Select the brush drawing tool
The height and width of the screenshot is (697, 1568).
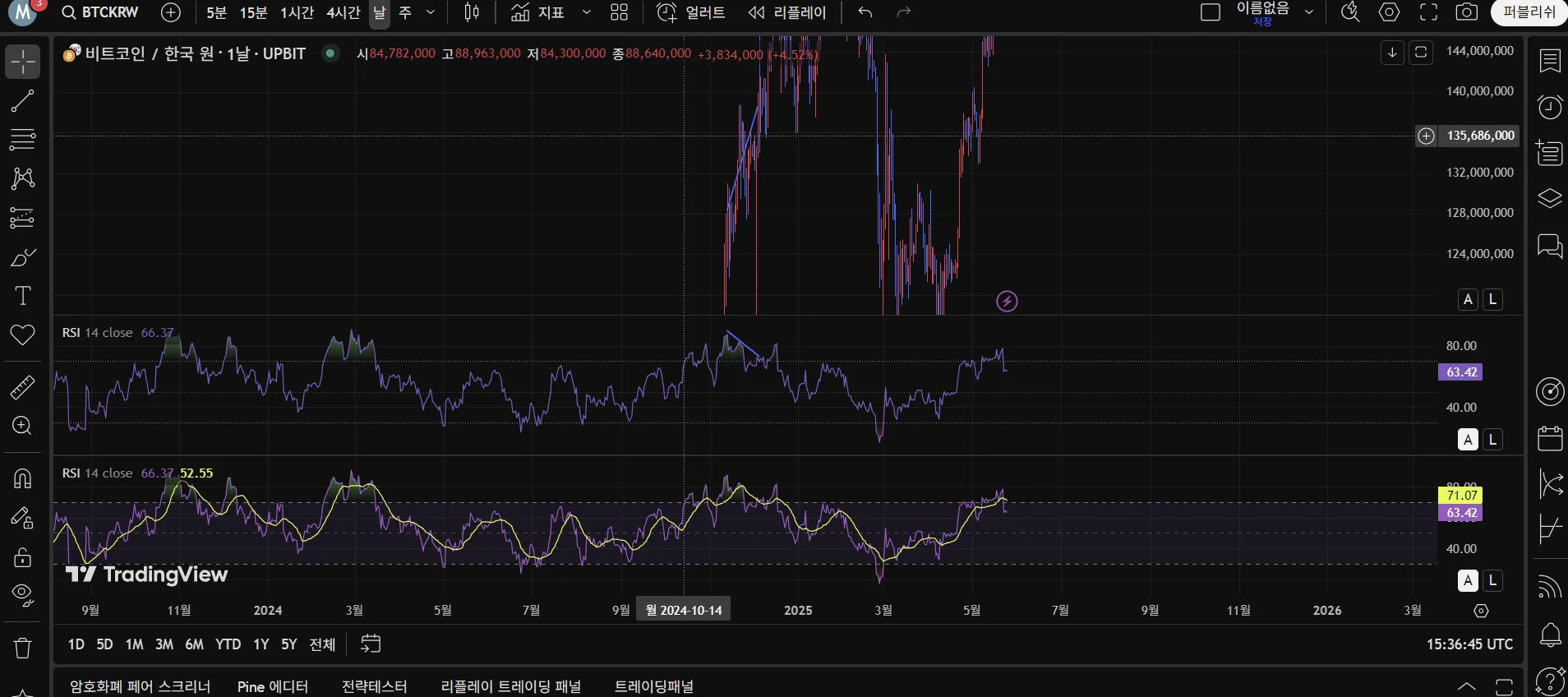pos(22,257)
